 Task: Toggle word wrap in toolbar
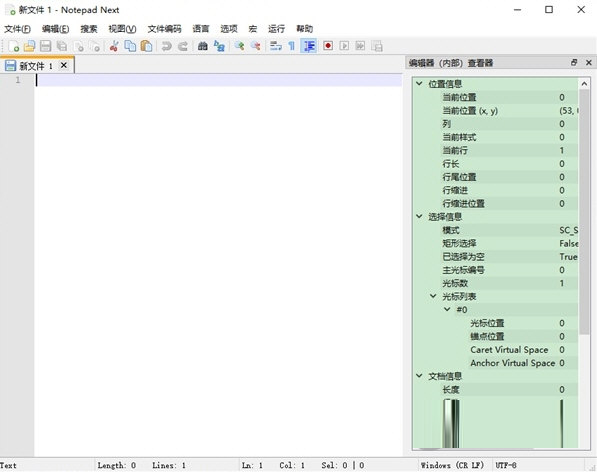275,46
